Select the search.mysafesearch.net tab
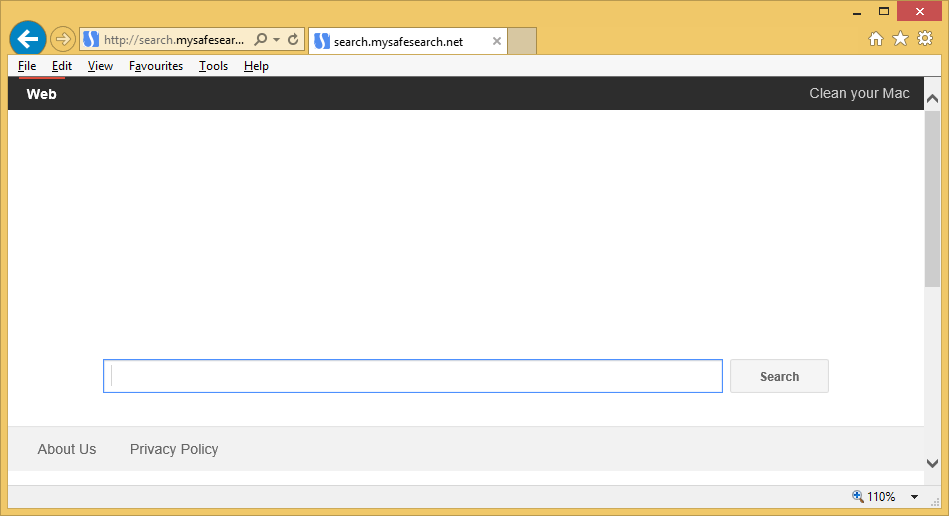 pyautogui.click(x=408, y=41)
